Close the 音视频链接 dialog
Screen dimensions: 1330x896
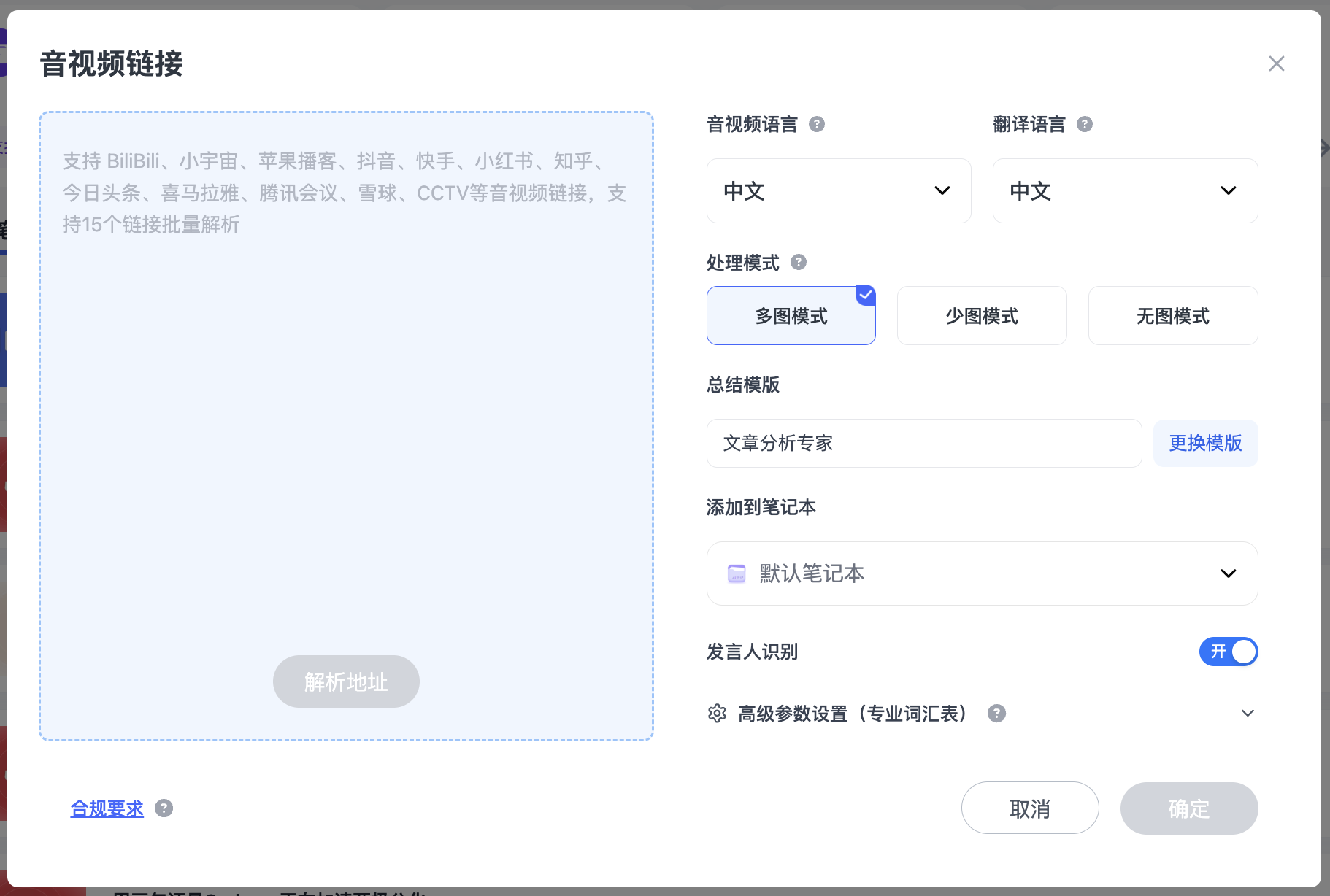1277,63
